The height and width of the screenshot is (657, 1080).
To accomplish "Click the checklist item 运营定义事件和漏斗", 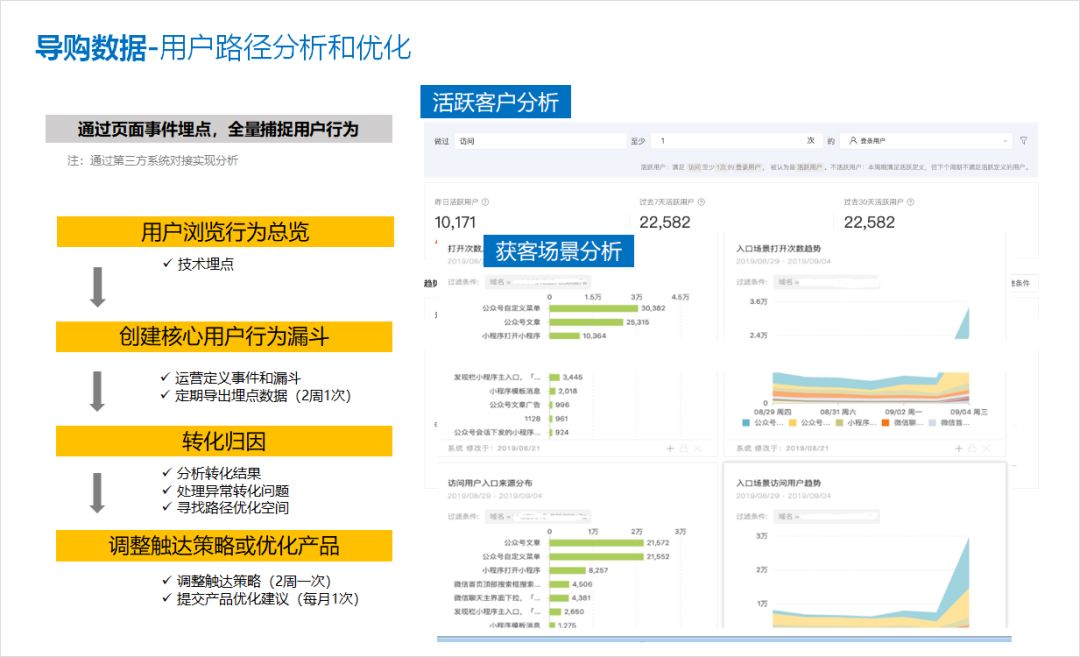I will click(238, 377).
